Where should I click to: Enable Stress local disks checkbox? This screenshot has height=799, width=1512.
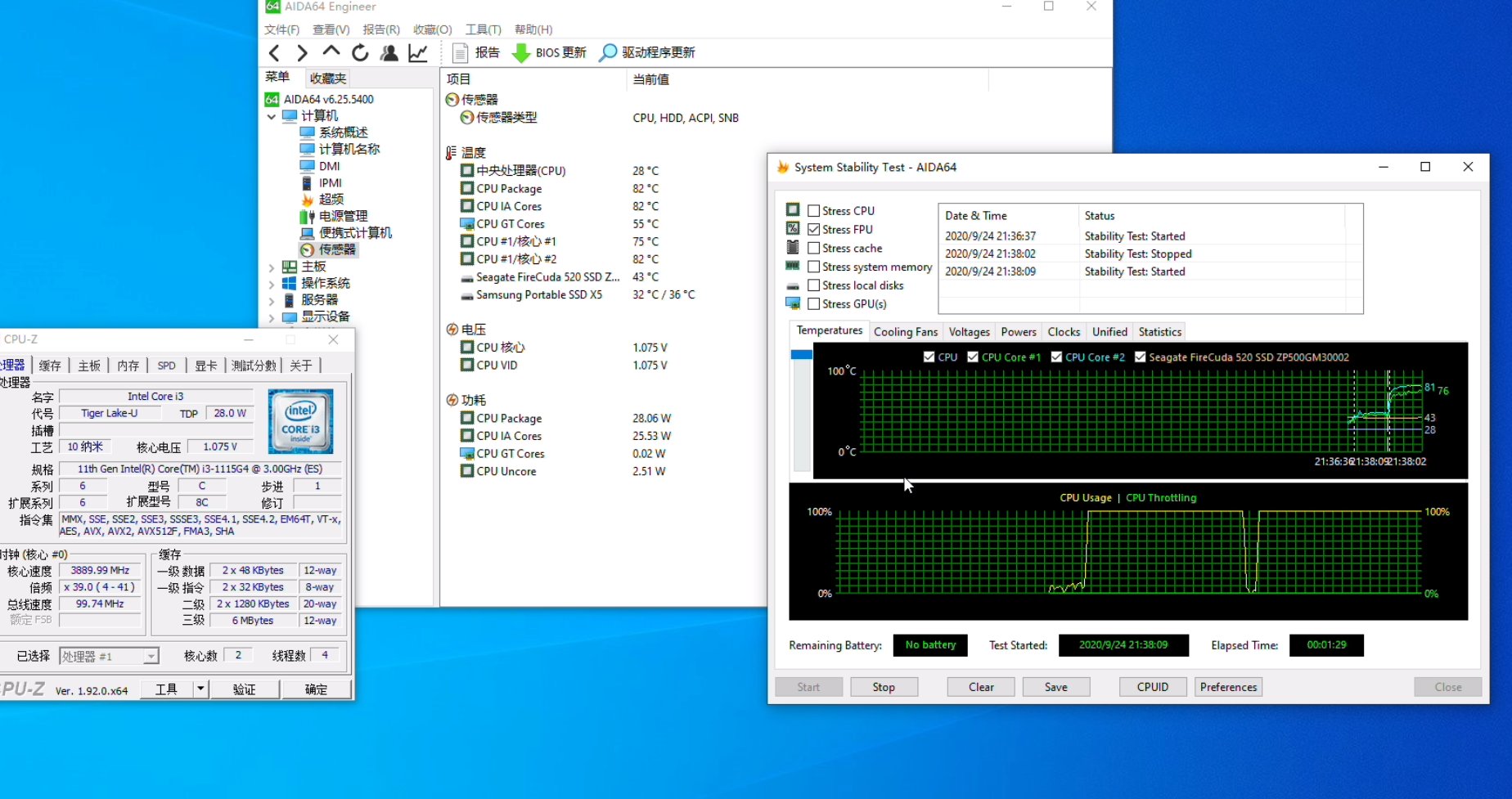tap(814, 285)
